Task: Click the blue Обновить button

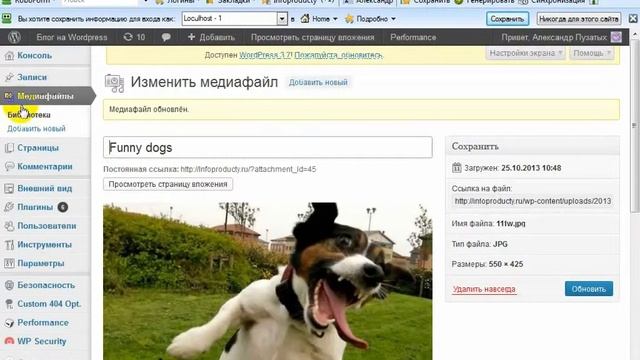Action: pyautogui.click(x=589, y=289)
